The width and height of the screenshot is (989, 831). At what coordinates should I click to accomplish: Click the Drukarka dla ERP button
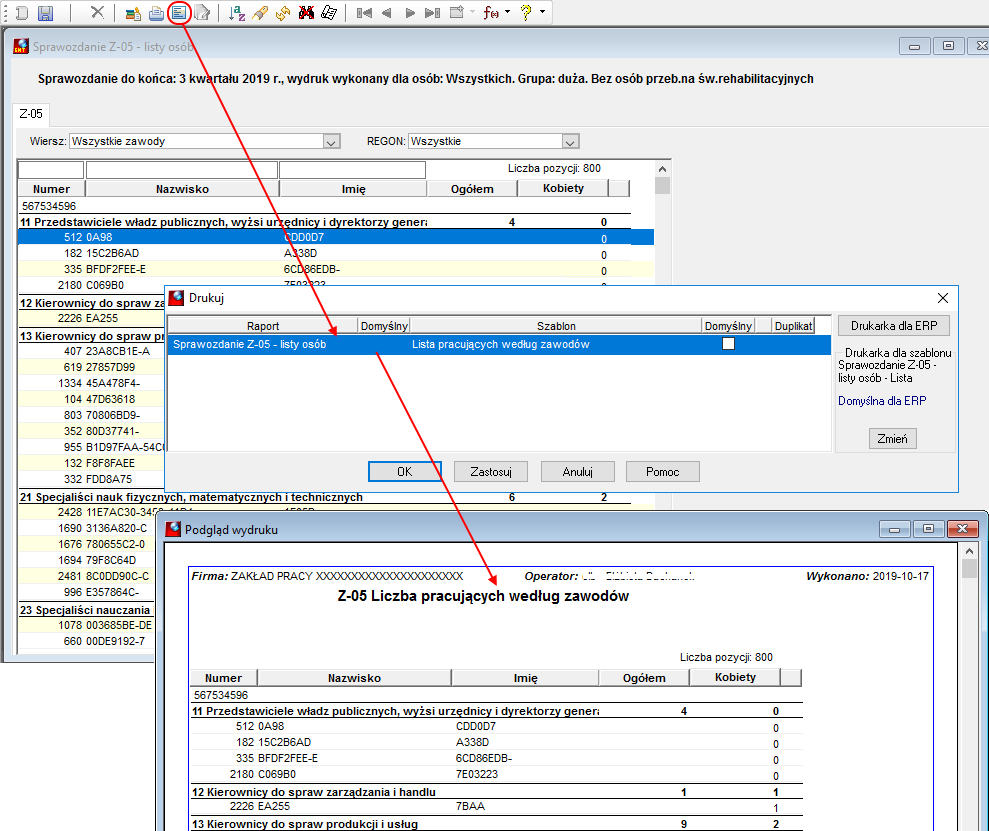[x=894, y=326]
